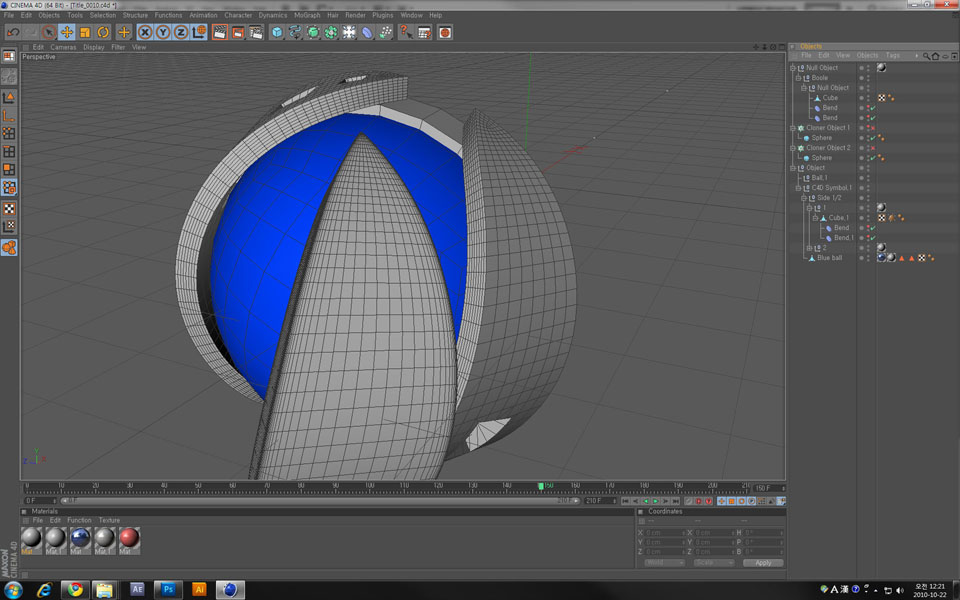
Task: Collapse the Cloner Object 1 node
Action: tap(793, 129)
